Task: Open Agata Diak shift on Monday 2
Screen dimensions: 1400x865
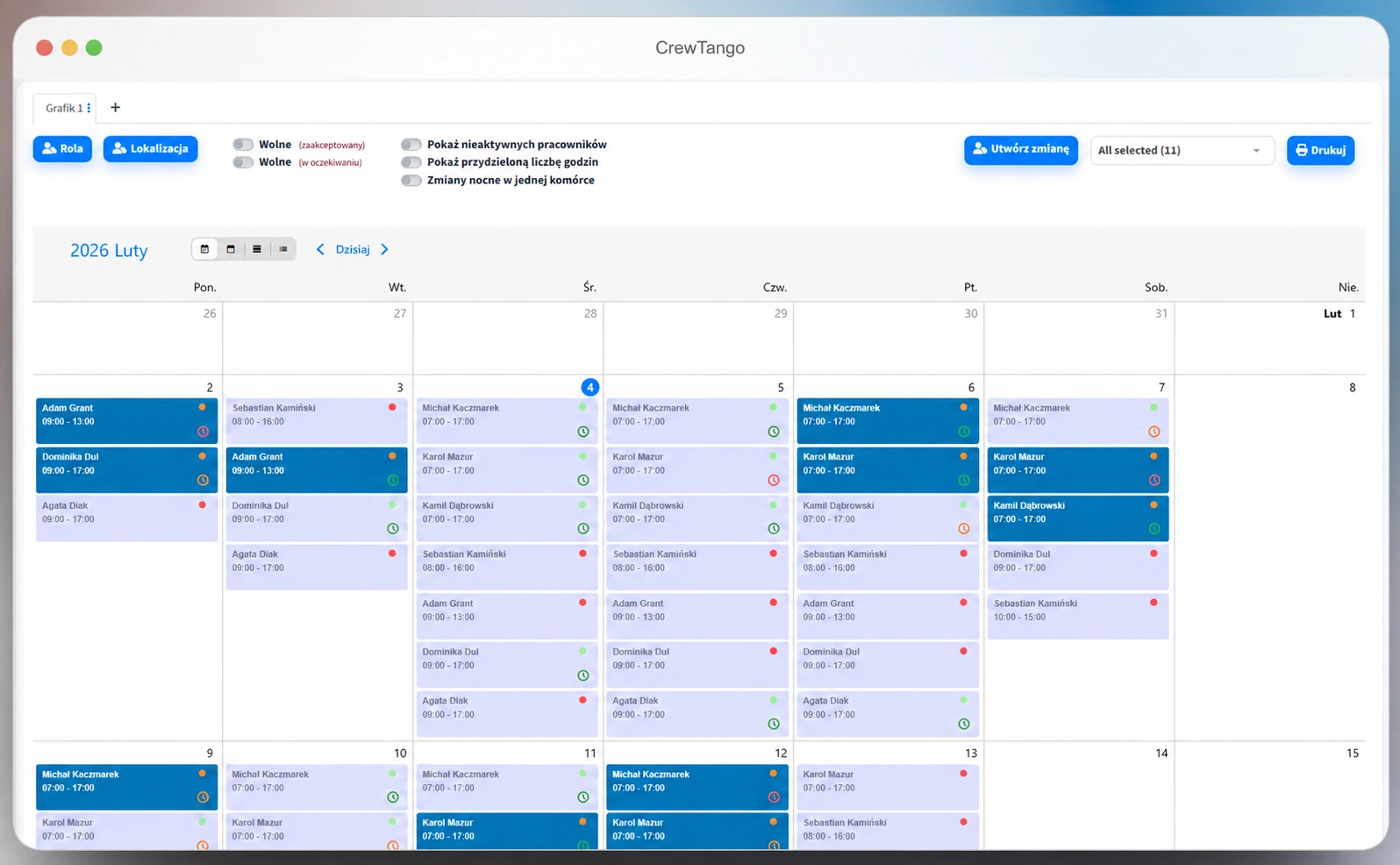Action: (x=126, y=518)
